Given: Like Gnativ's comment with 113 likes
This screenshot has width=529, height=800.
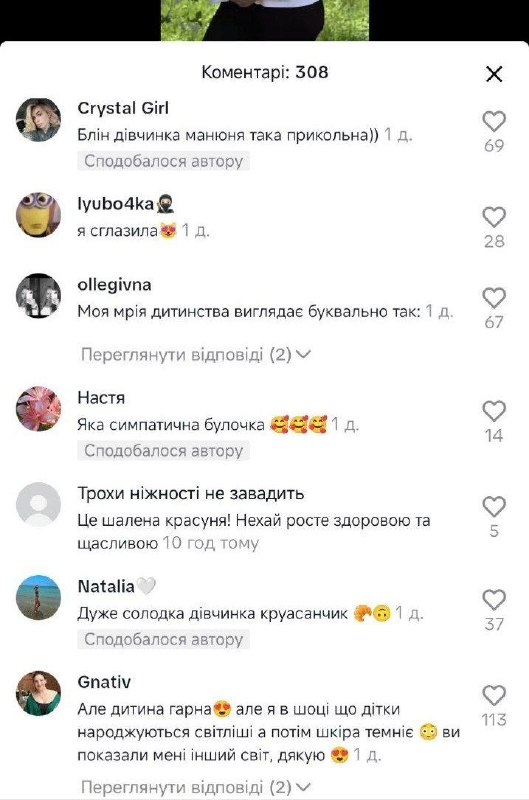Looking at the screenshot, I should [494, 695].
